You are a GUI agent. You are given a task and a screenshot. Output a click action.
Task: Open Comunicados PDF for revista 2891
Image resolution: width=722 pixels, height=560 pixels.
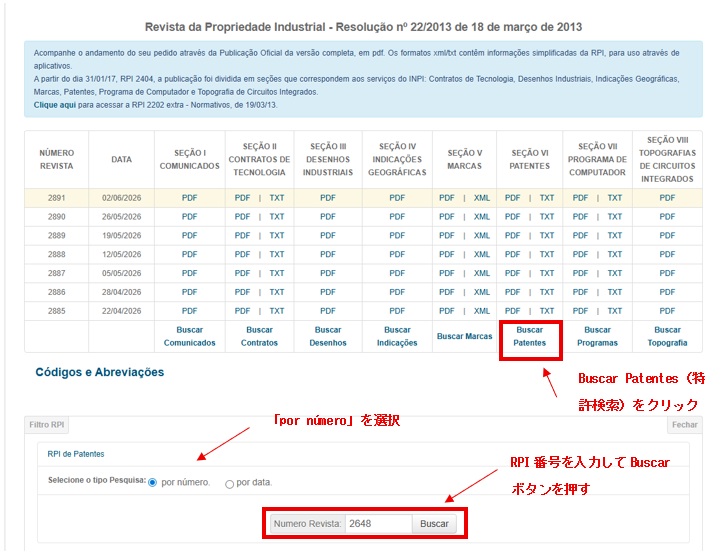click(189, 198)
